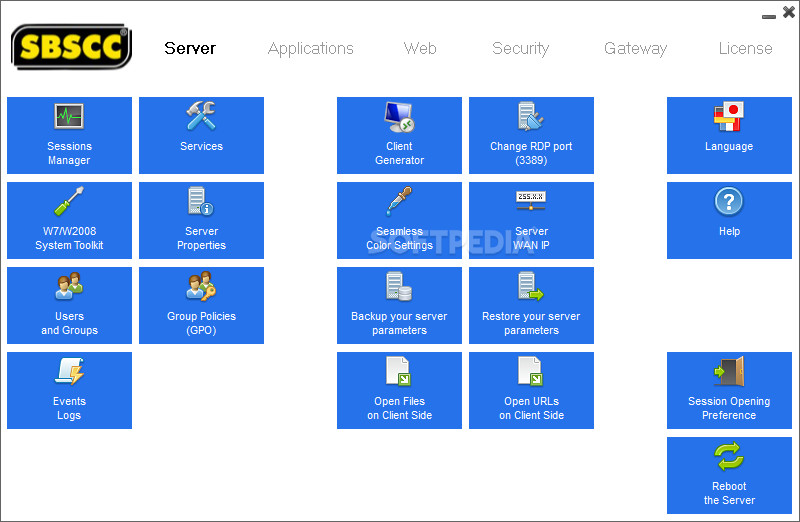Open URLs on Client Side tile

point(531,390)
